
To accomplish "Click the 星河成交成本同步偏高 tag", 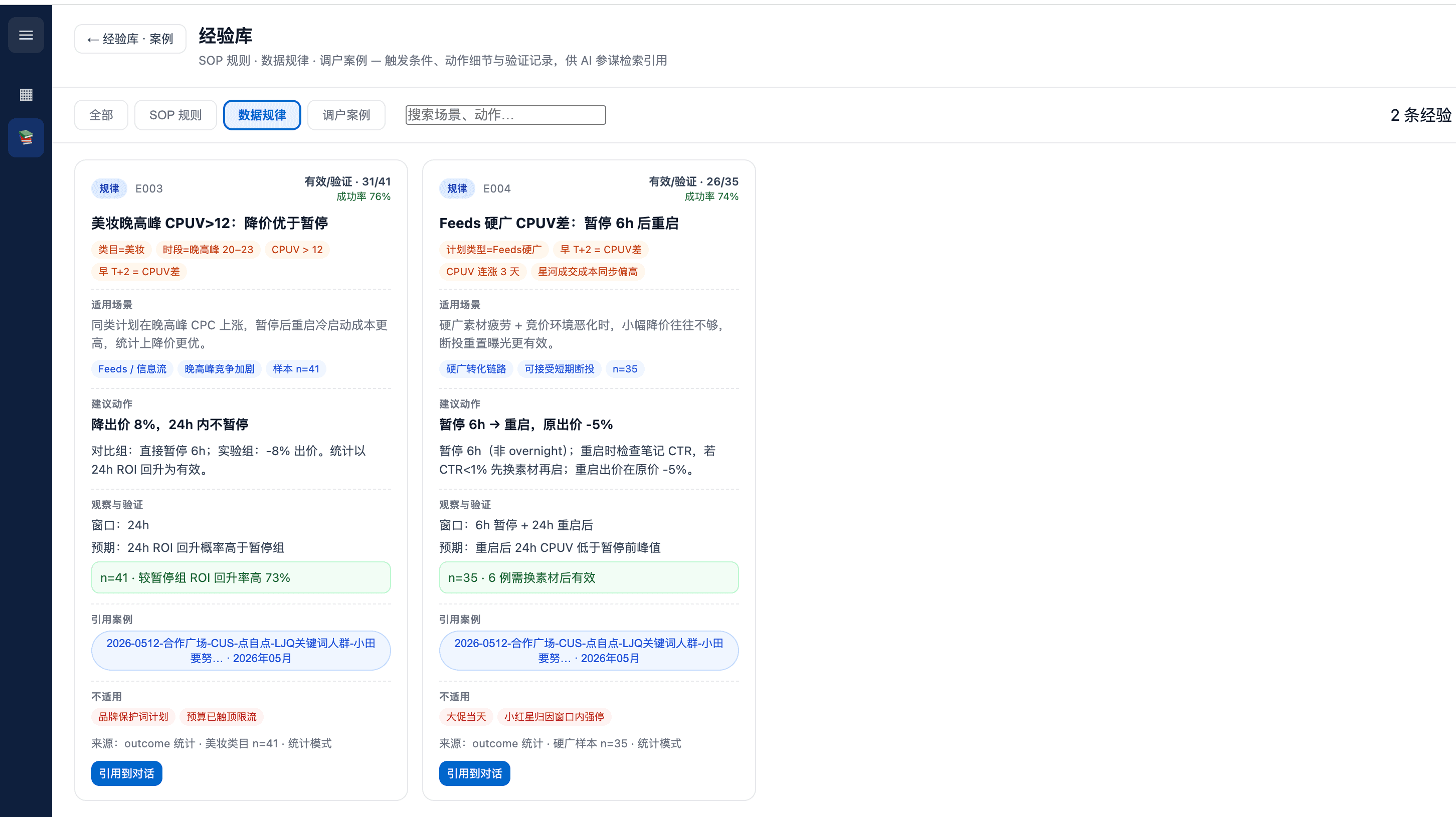I will coord(588,272).
